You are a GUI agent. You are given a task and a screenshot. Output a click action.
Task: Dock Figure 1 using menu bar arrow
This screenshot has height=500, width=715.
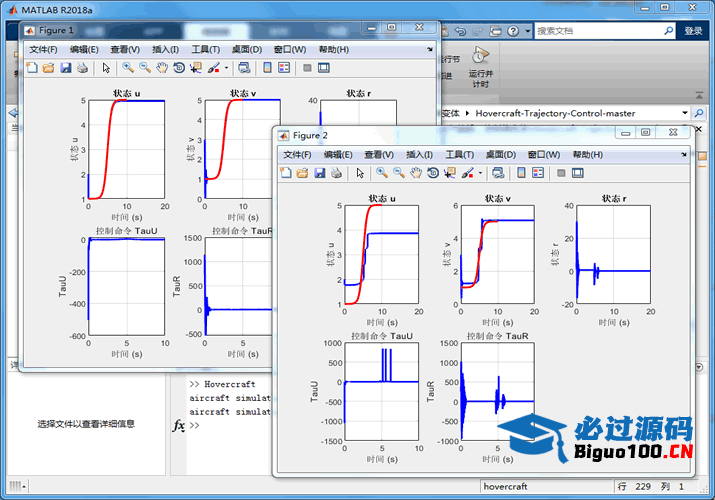tap(430, 49)
